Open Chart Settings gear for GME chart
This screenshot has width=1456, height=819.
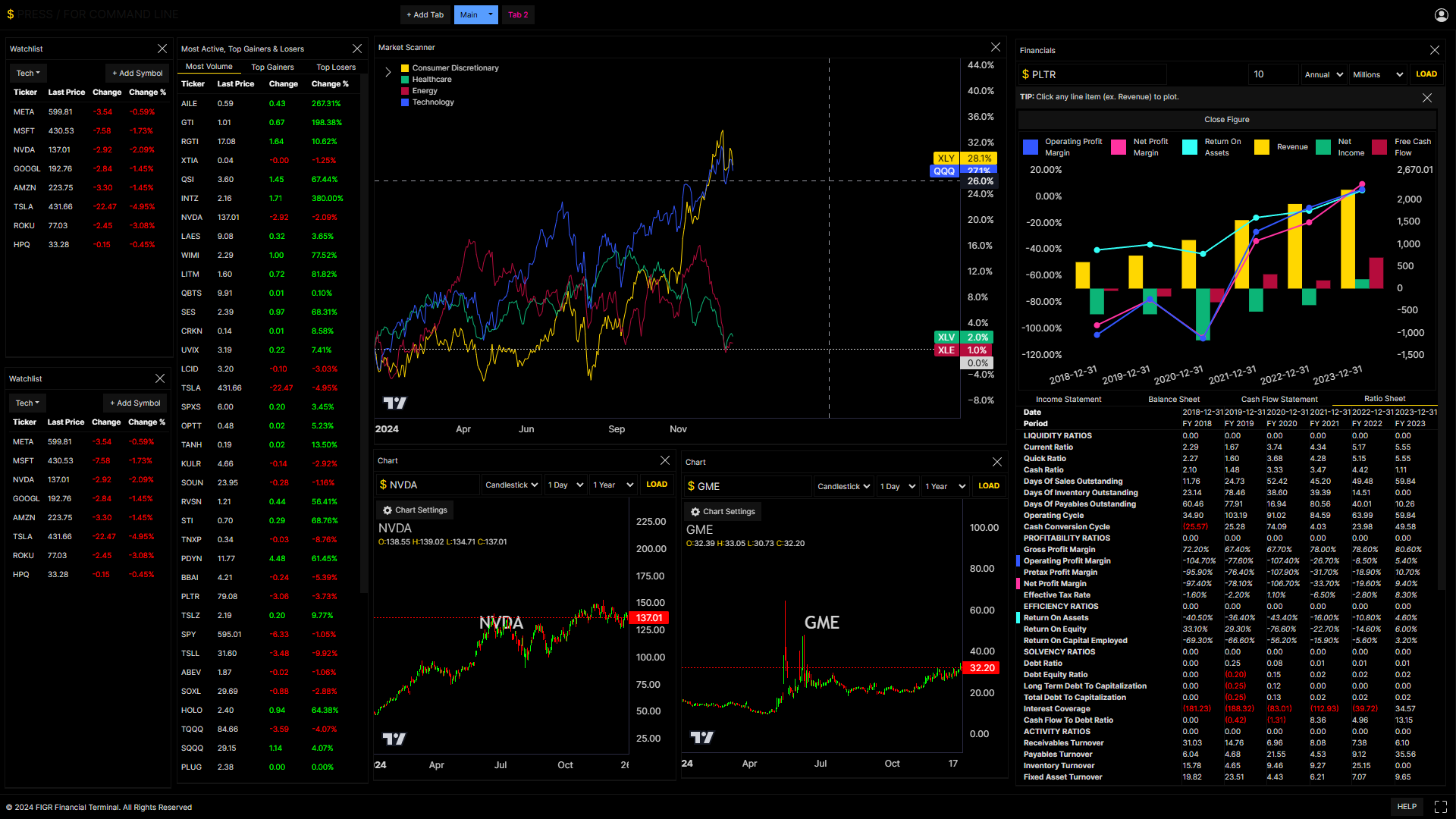pos(723,512)
